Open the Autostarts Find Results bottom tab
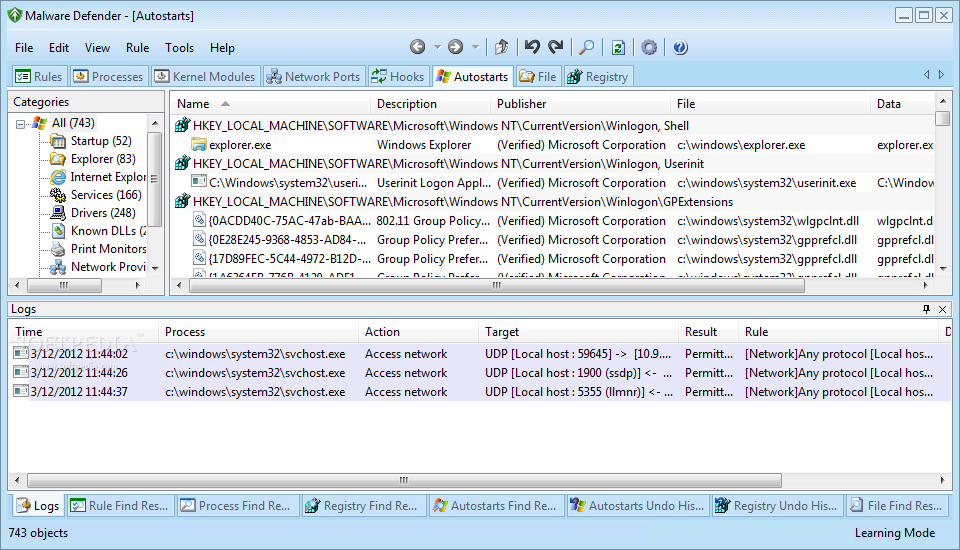Image resolution: width=960 pixels, height=550 pixels. (x=497, y=506)
